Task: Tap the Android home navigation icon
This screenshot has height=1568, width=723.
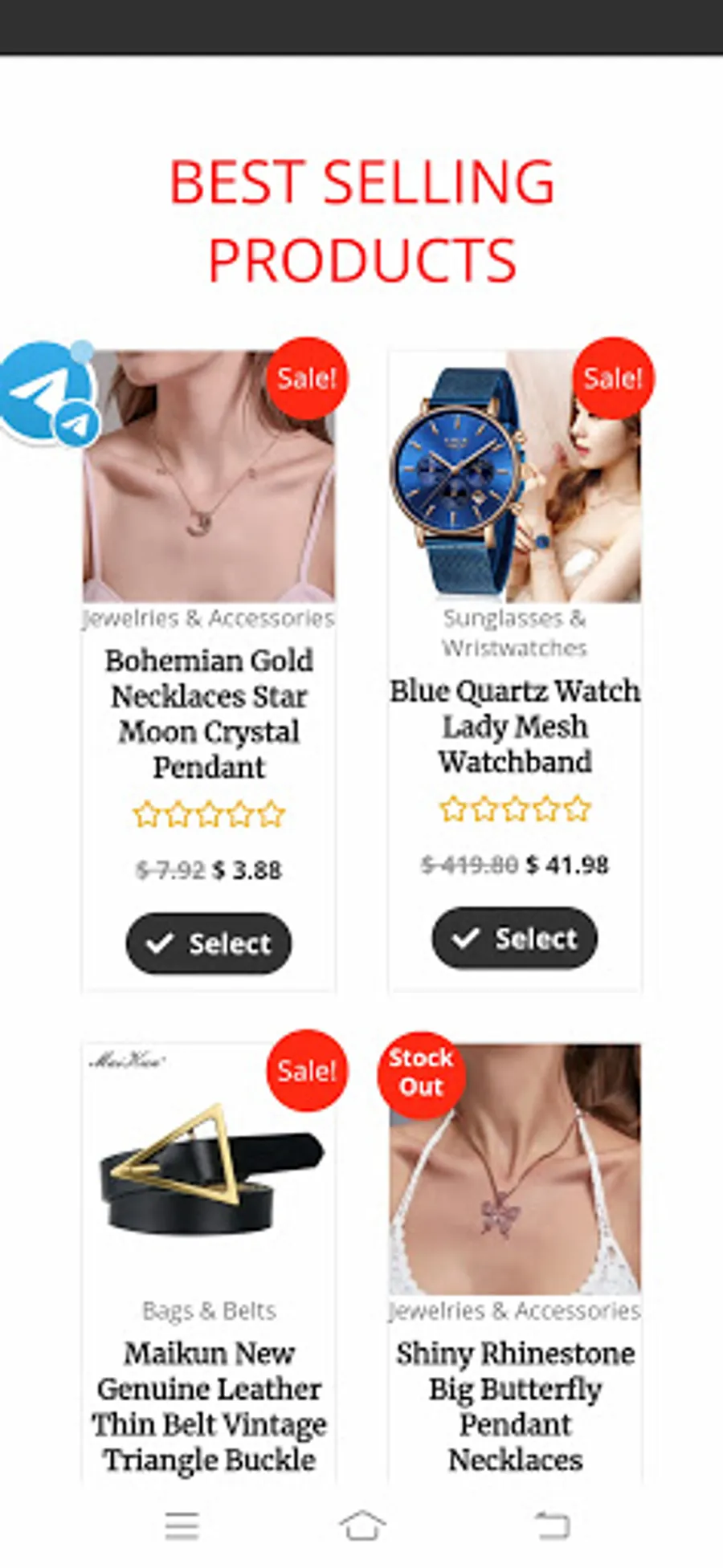Action: (362, 1525)
